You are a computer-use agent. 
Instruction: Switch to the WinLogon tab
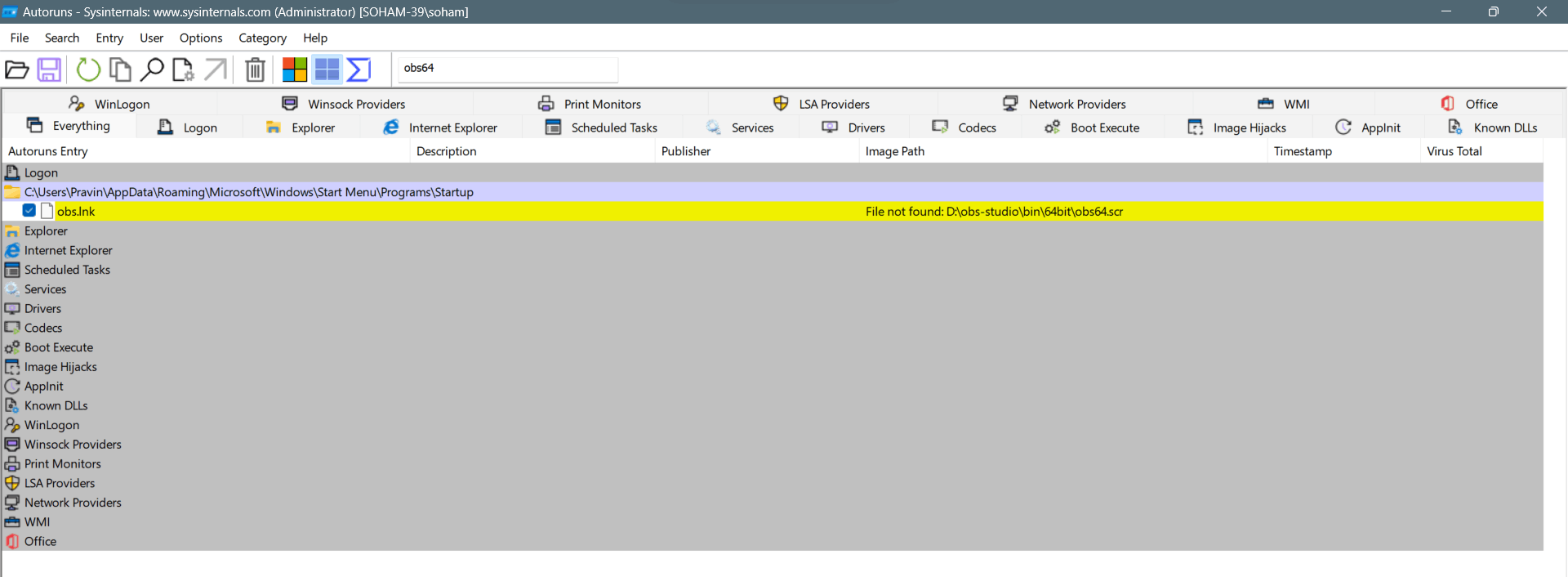click(x=109, y=104)
